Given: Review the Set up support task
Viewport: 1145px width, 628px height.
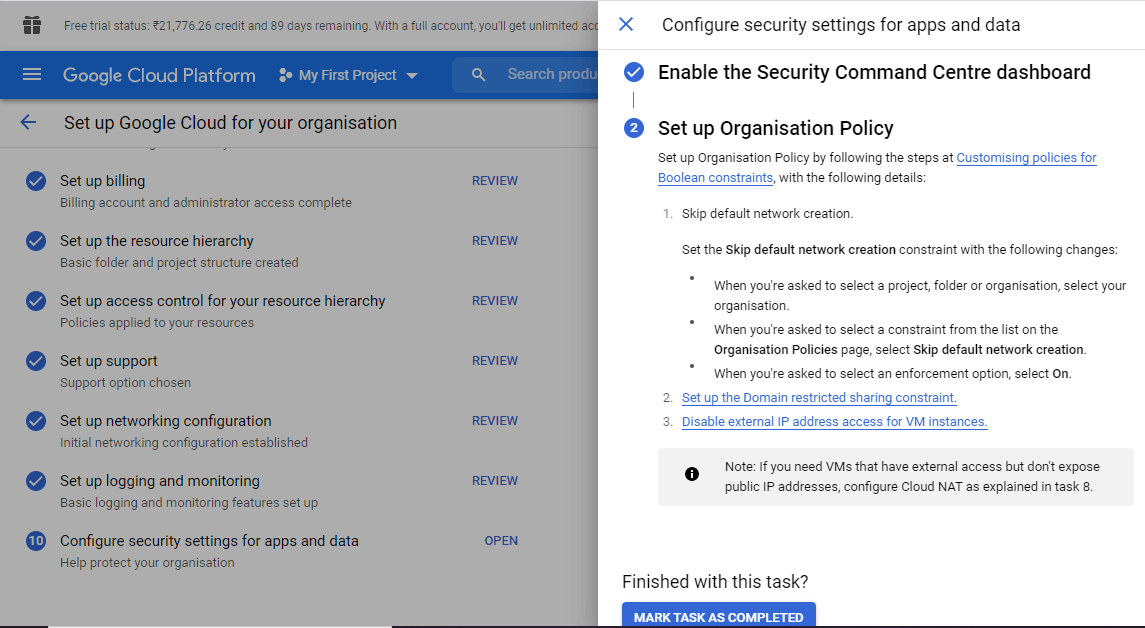Looking at the screenshot, I should pos(494,360).
